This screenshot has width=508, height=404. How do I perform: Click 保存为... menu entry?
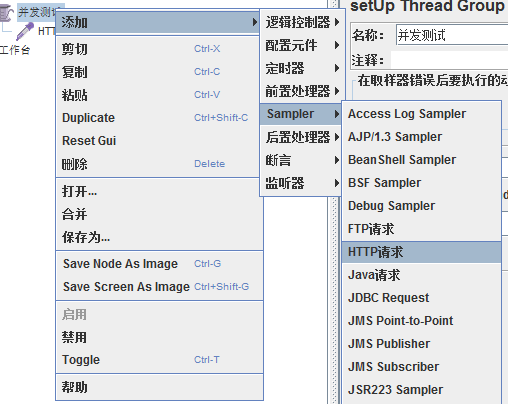pyautogui.click(x=160, y=237)
